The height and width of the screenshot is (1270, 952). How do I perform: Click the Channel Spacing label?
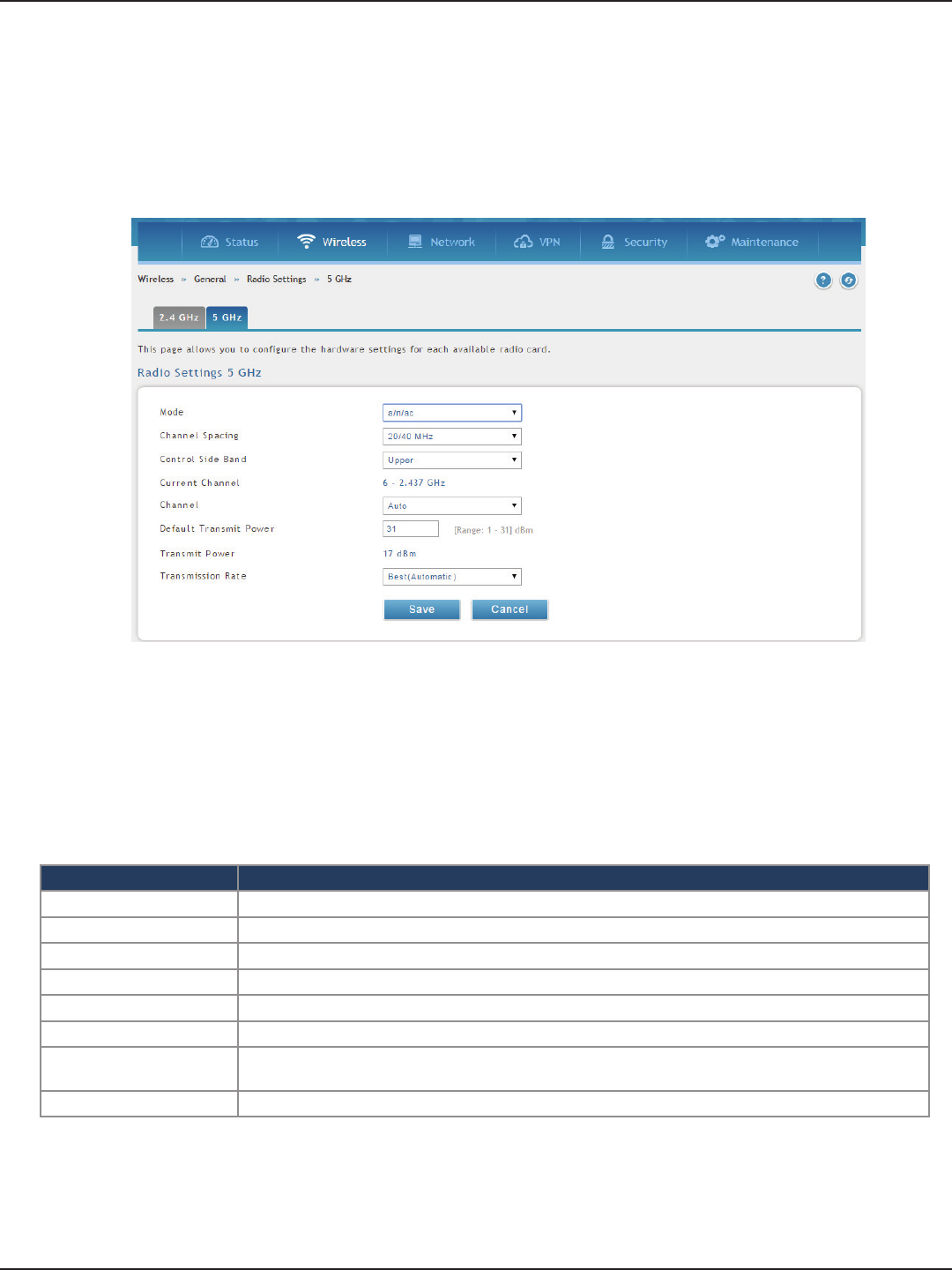199,436
